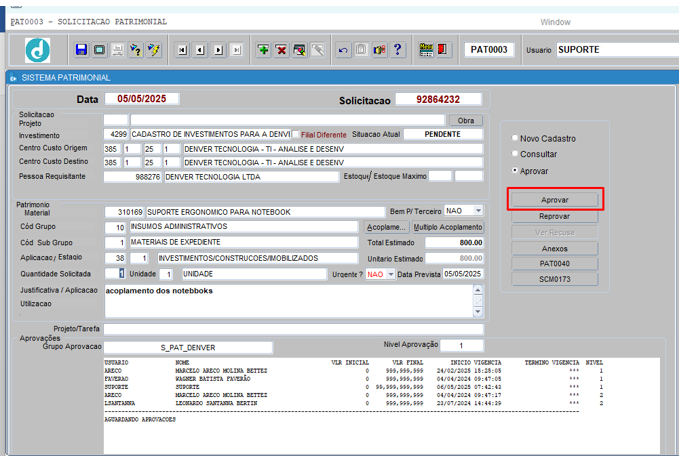Go to previous record arrow icon
Screen dimensions: 684x459
pos(200,50)
